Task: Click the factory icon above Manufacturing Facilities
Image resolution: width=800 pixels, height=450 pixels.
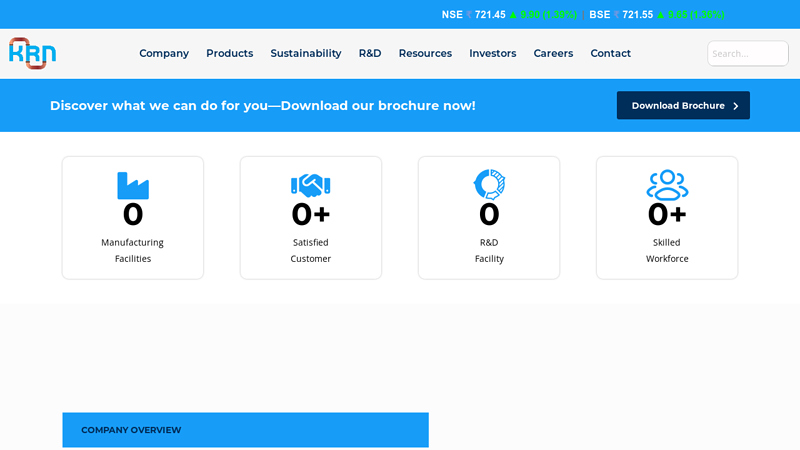Action: coord(132,186)
